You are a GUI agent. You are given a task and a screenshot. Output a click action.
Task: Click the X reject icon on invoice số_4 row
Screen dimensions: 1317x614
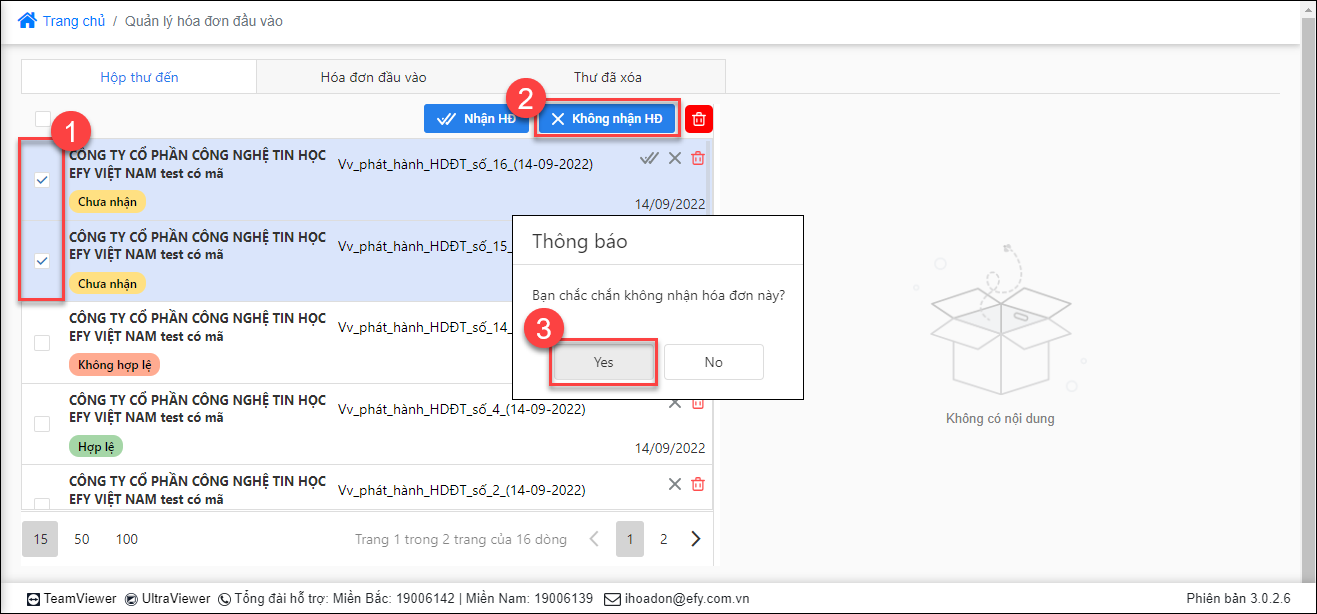pyautogui.click(x=675, y=402)
